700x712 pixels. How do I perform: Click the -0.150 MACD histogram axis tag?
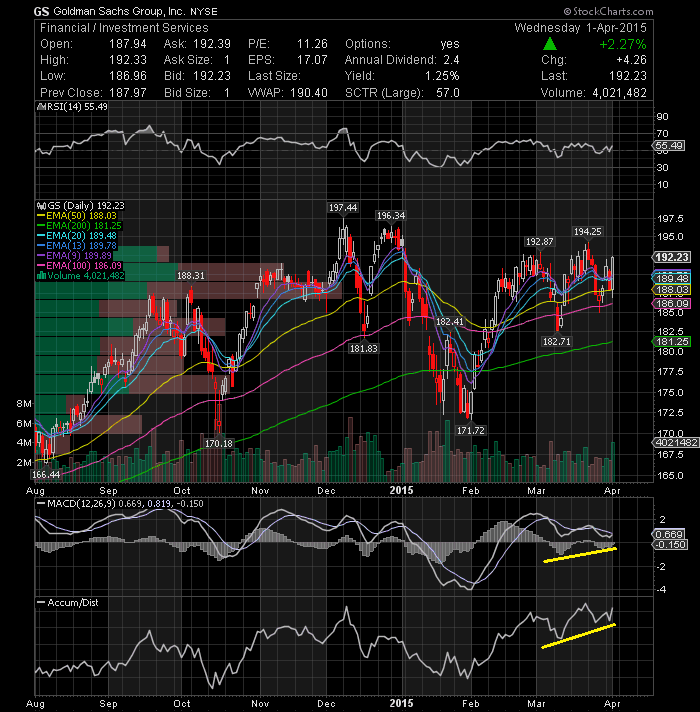[x=670, y=544]
